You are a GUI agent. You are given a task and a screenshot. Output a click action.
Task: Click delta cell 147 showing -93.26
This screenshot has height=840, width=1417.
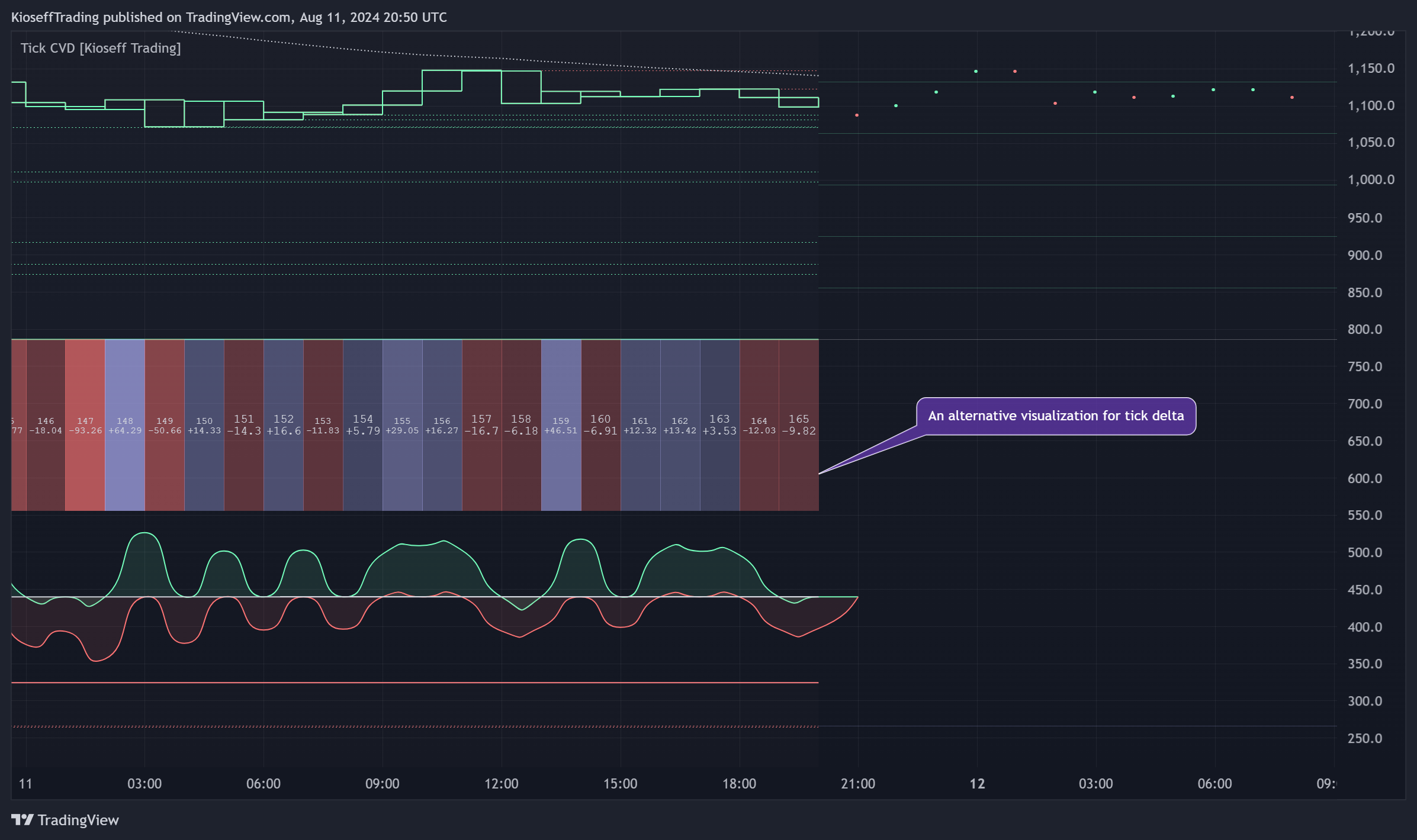click(85, 425)
